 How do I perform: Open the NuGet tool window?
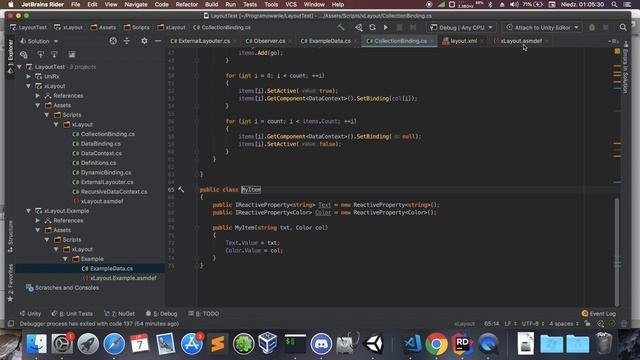pos(119,313)
